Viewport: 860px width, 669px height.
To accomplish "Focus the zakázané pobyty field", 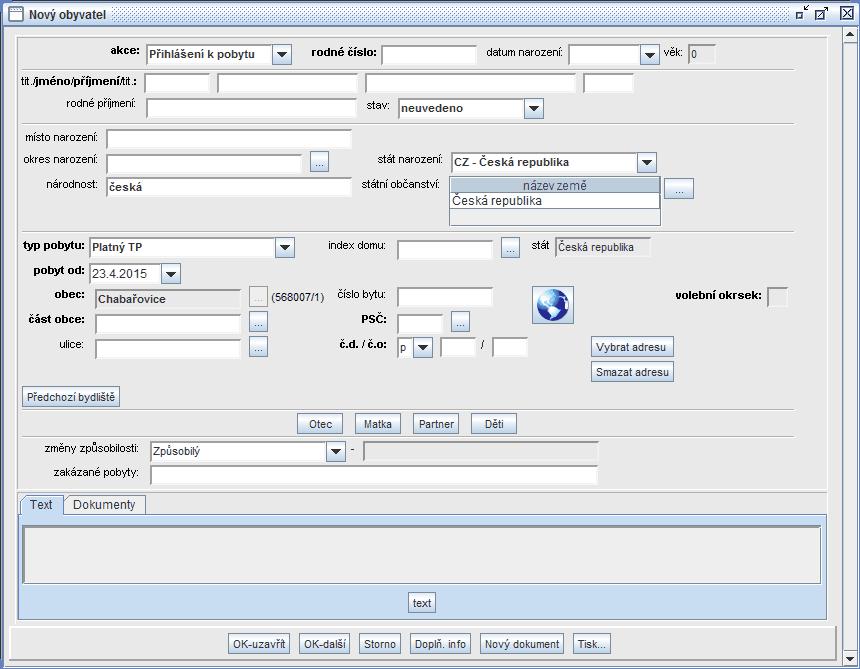I will tap(374, 474).
